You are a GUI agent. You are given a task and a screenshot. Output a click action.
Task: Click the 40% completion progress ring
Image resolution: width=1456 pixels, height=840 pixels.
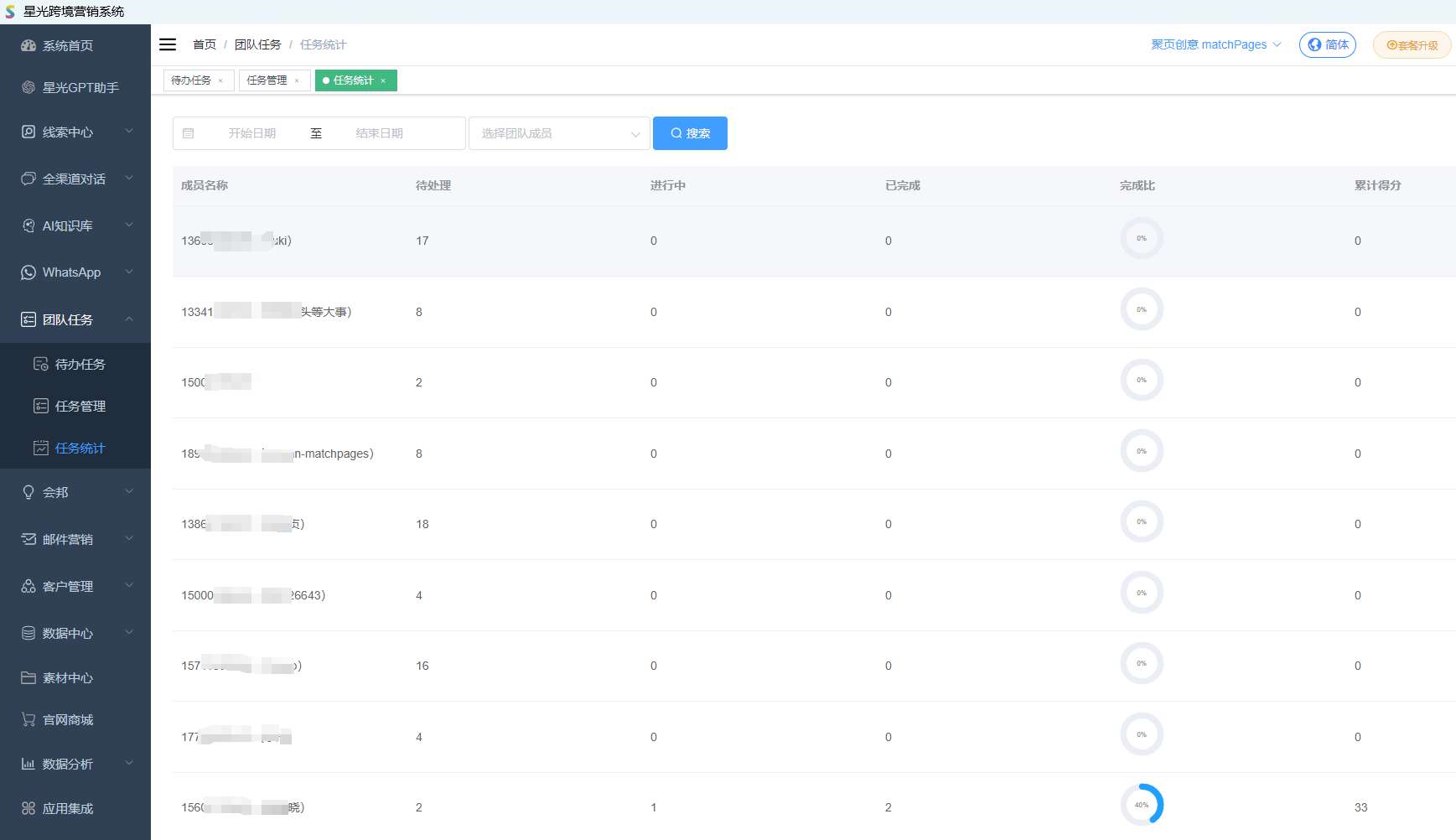click(x=1142, y=805)
